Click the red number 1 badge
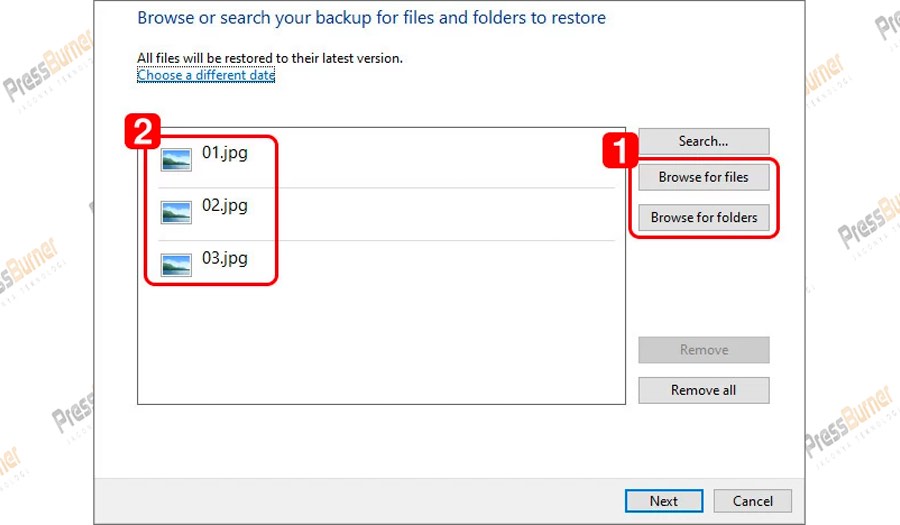Image resolution: width=900 pixels, height=525 pixels. (x=617, y=152)
